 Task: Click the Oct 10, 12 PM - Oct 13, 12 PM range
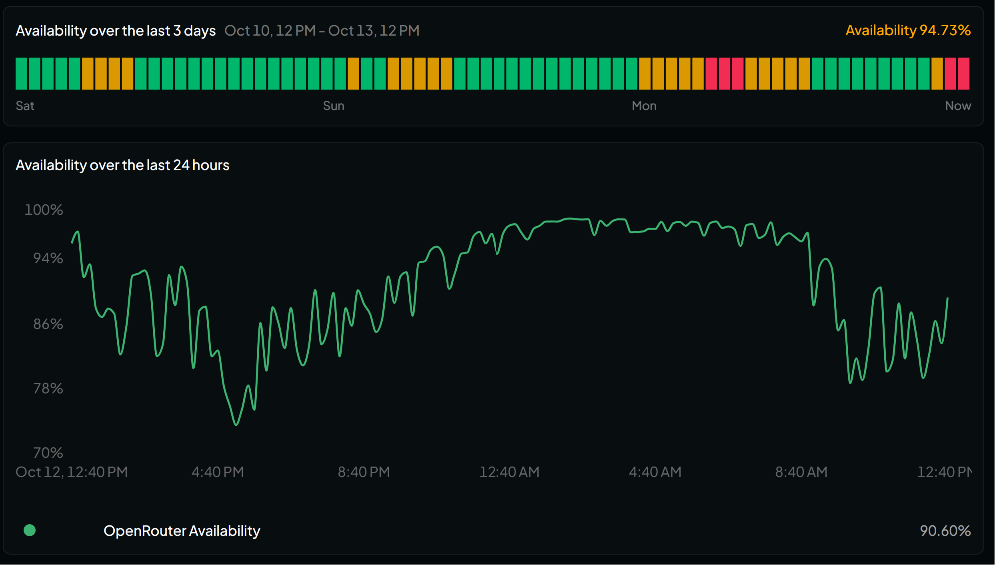[x=322, y=30]
